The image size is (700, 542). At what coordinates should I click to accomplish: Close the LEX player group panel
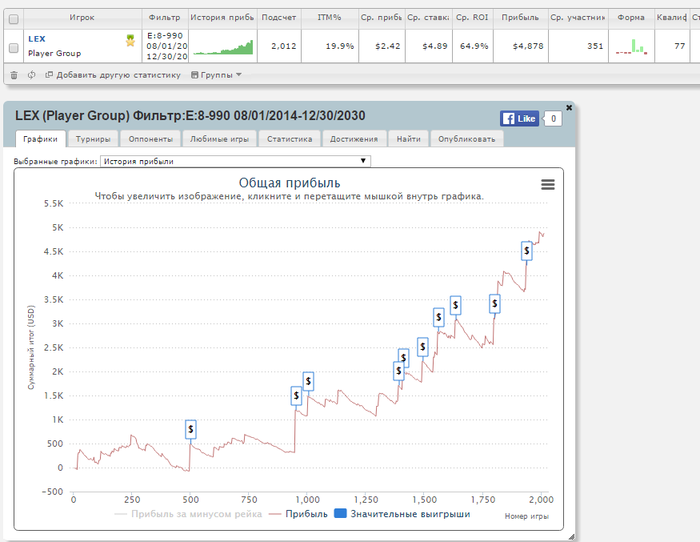(569, 107)
